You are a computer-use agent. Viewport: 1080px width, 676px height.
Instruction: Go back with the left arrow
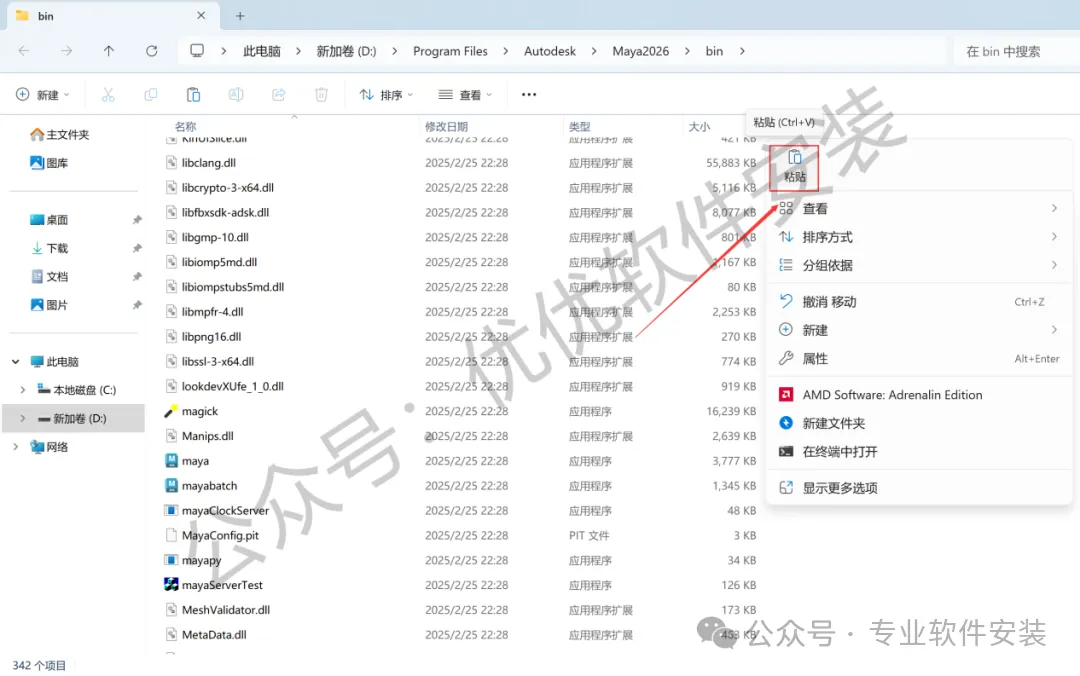[24, 51]
